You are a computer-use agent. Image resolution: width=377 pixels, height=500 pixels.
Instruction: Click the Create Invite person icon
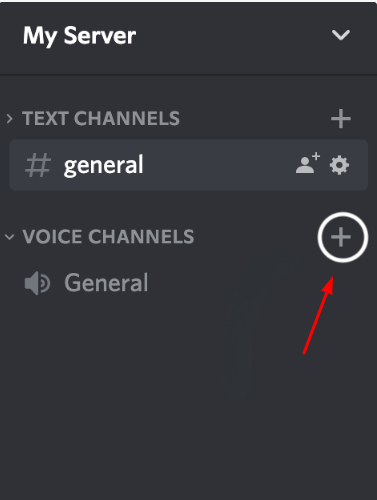pos(308,163)
